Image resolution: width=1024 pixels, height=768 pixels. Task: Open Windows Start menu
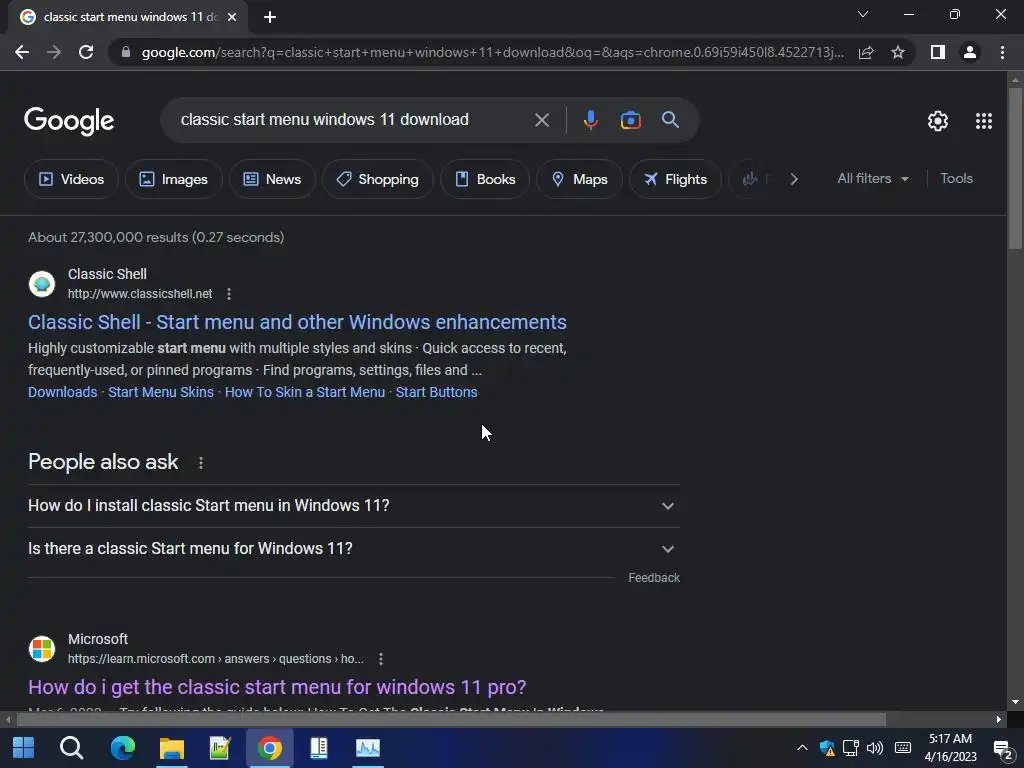pos(24,748)
